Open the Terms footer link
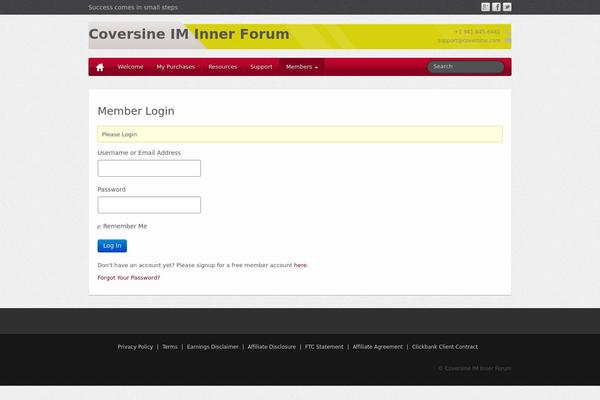Image resolution: width=600 pixels, height=400 pixels. (170, 347)
